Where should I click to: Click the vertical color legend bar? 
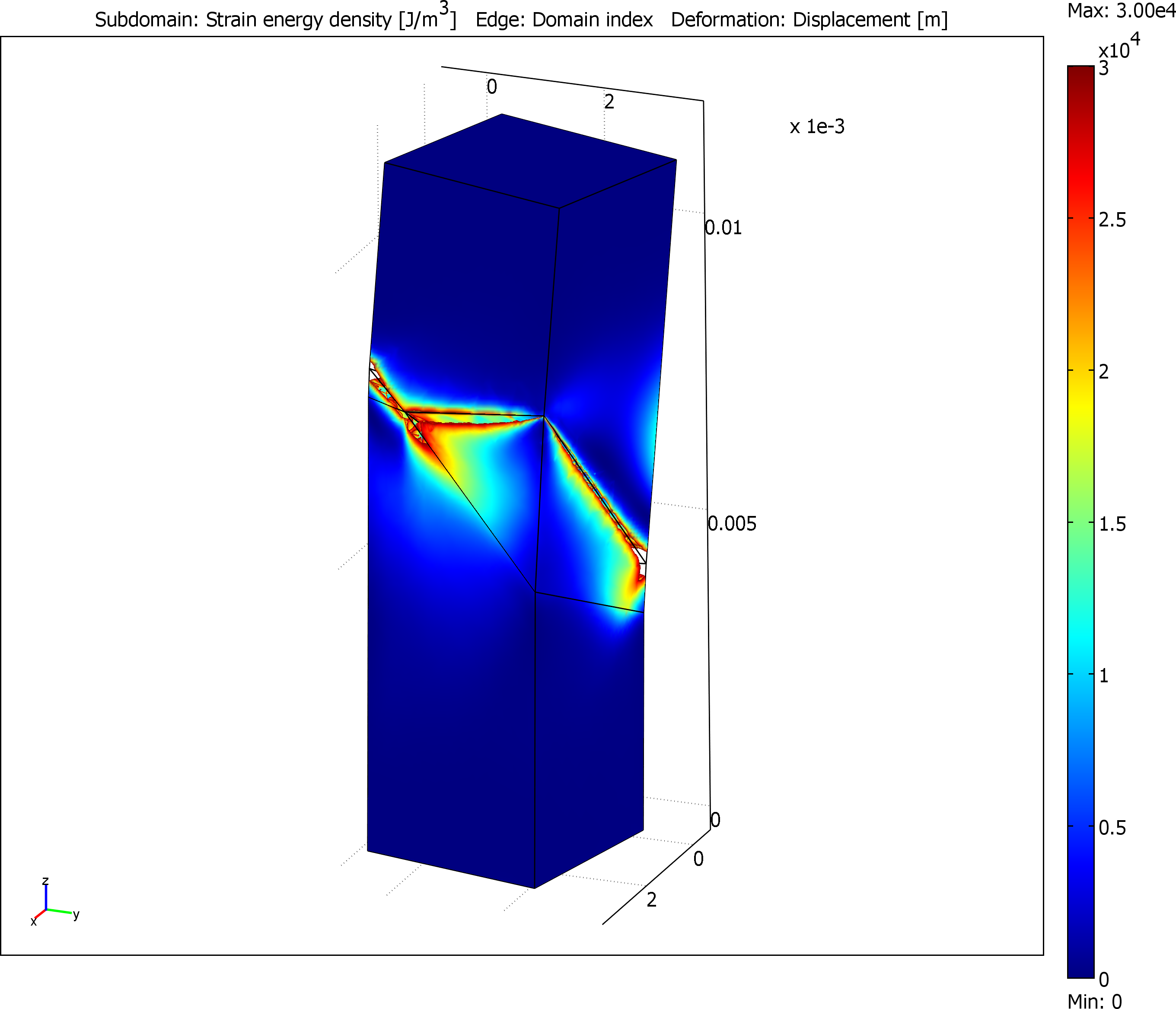1080,523
